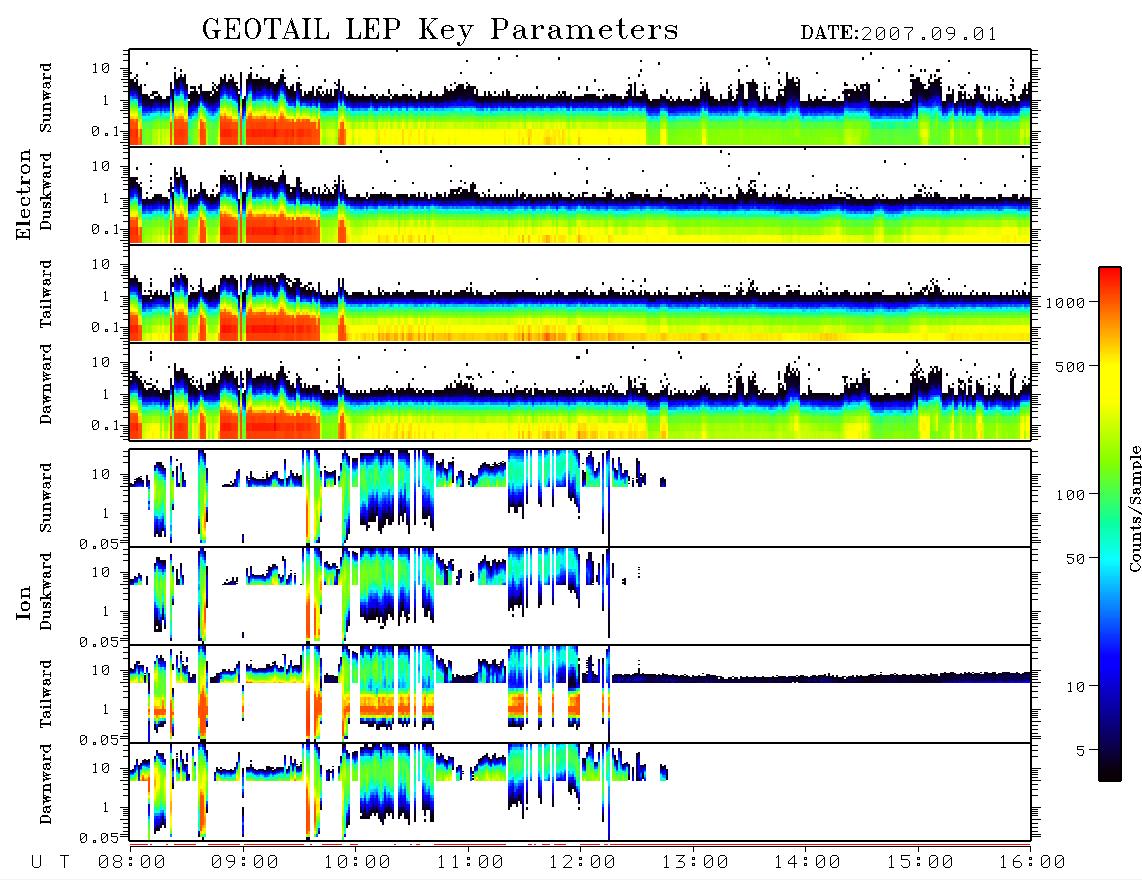Click the Electron Sunward spectrogram panel
Viewport: 1142px width, 880px height.
point(580,98)
